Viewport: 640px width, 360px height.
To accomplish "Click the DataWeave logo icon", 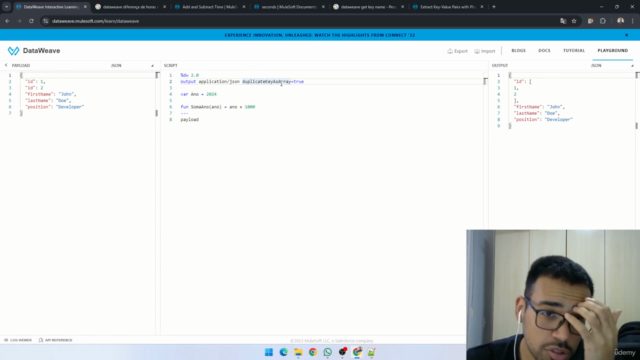I will (x=13, y=51).
